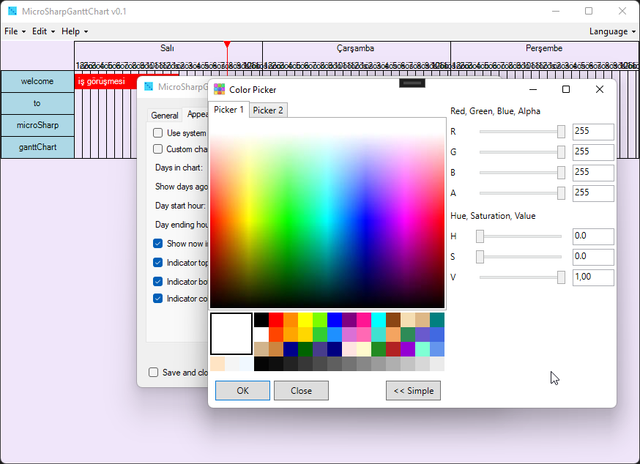640x464 pixels.
Task: Click the MicroSharpGanttChart app icon in title bar
Action: [12, 11]
